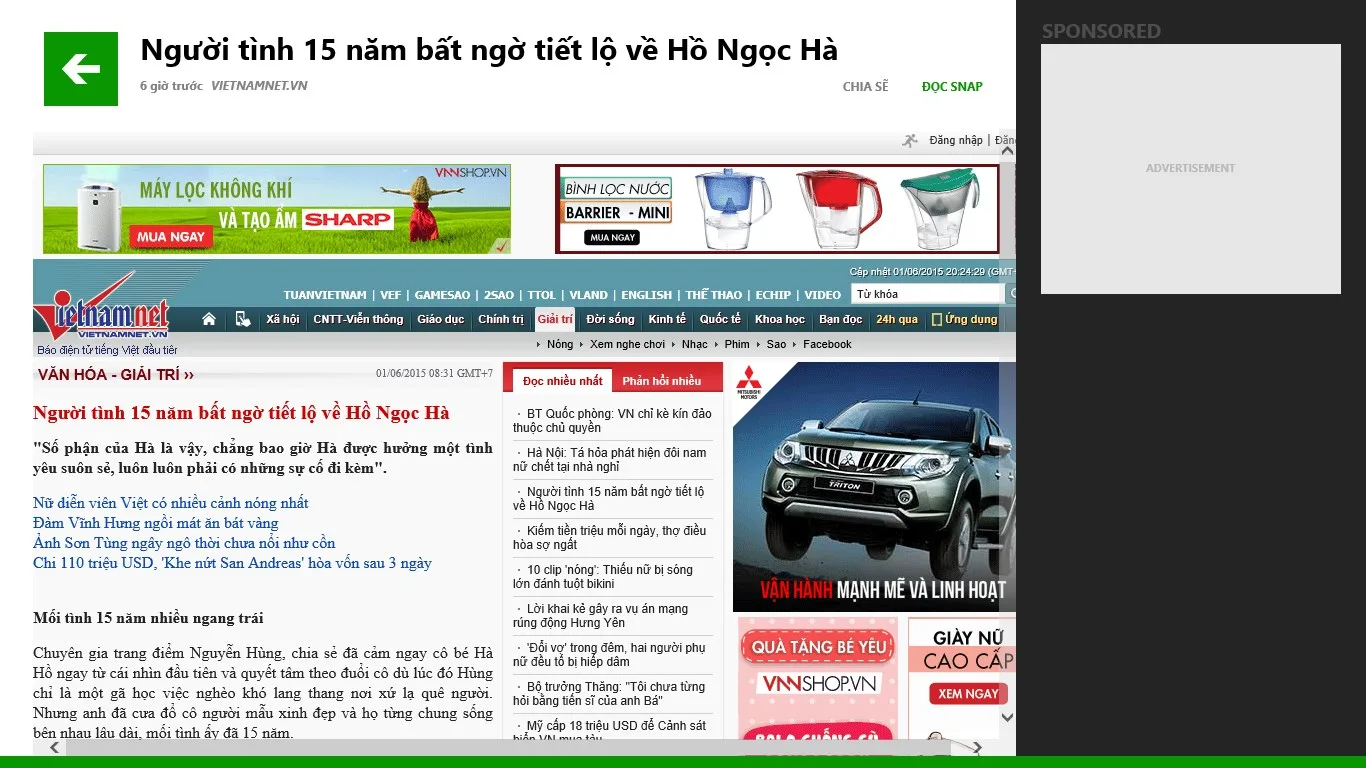Click the Barrier Mini water filter banner
This screenshot has height=768, width=1366.
coord(777,209)
